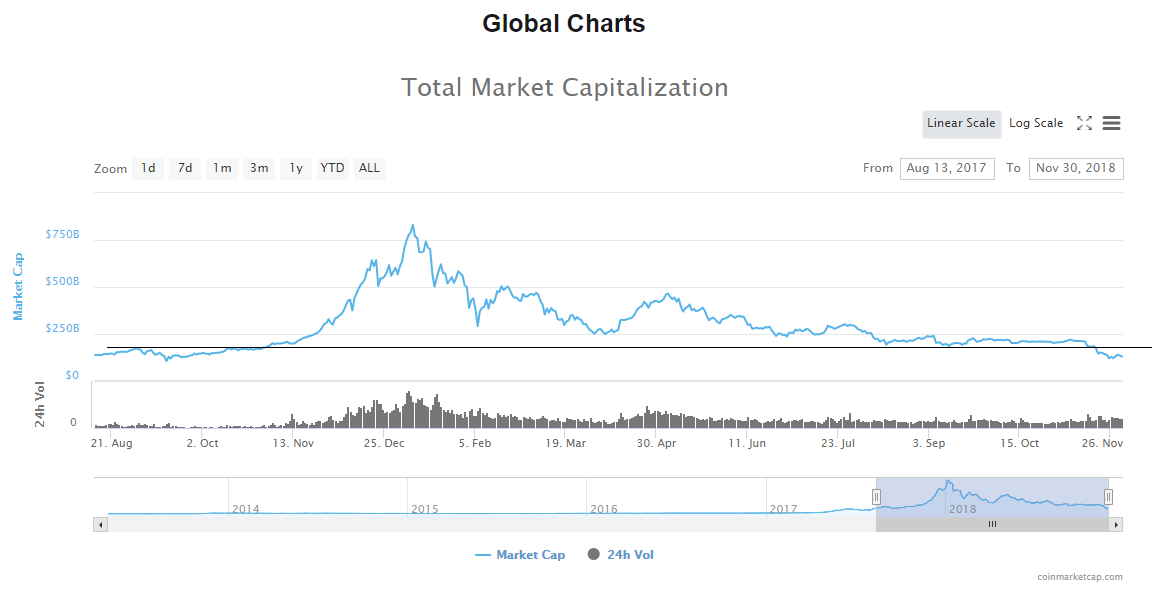Toggle 24h Vol series in legend
This screenshot has height=602, width=1152.
[621, 555]
